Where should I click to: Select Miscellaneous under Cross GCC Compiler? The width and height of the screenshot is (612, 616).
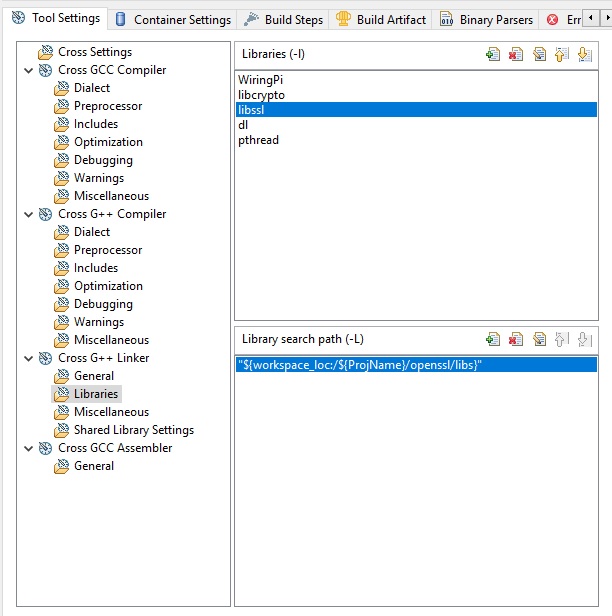click(112, 196)
